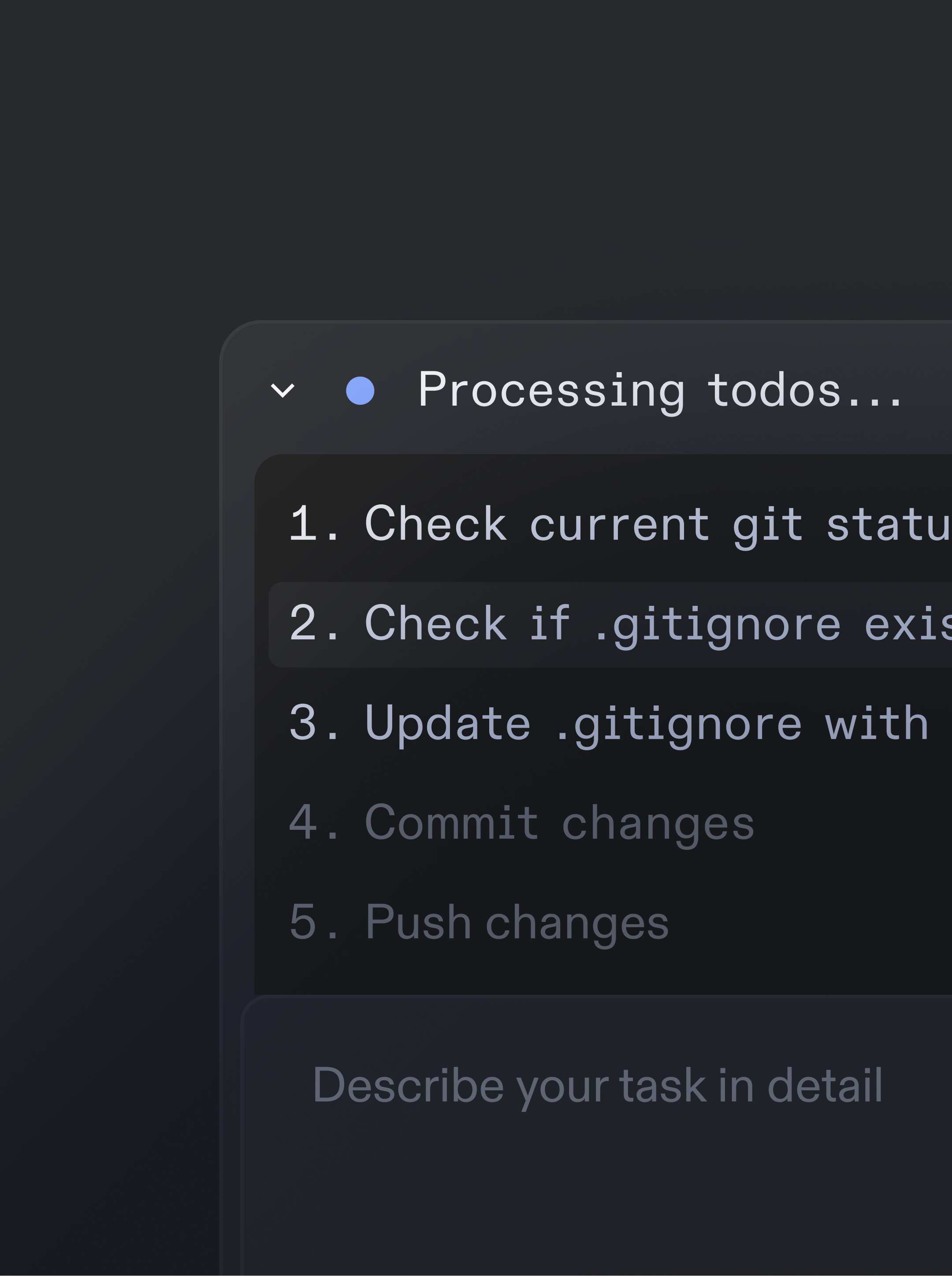This screenshot has height=1276, width=952.
Task: Click the downward chevron beside the status dot
Action: point(283,391)
